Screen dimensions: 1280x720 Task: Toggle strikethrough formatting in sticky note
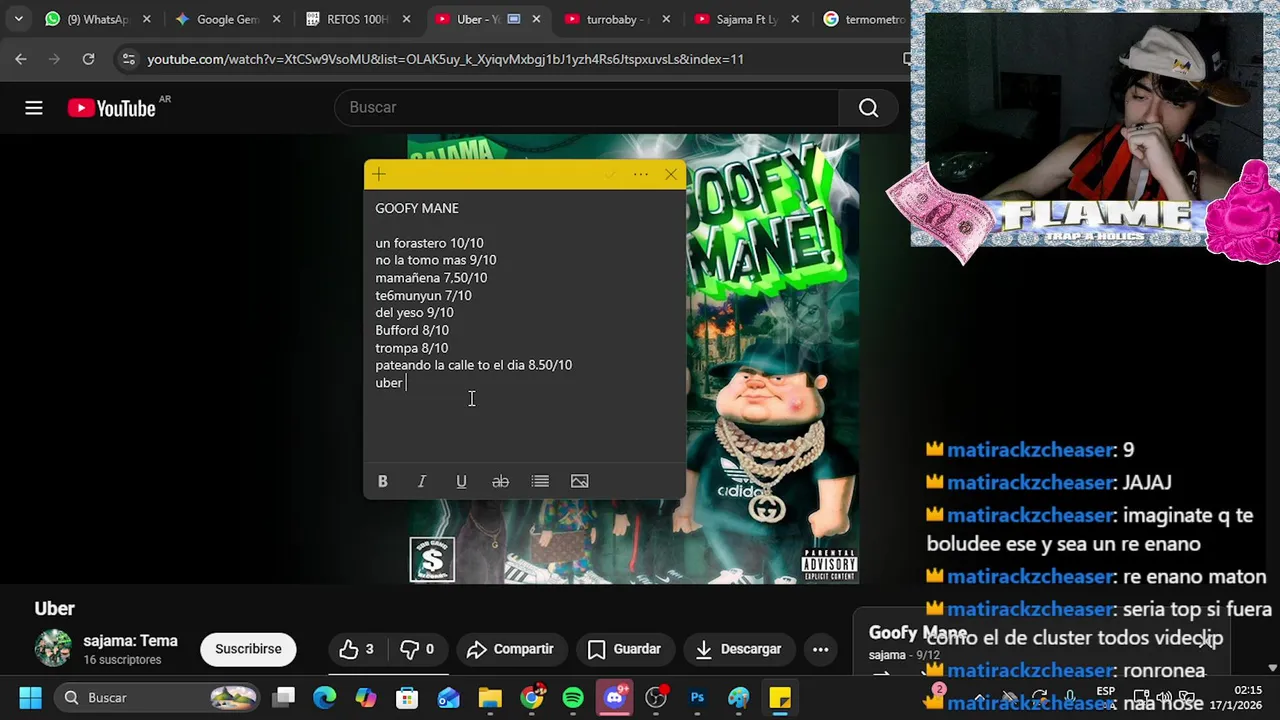(x=500, y=481)
